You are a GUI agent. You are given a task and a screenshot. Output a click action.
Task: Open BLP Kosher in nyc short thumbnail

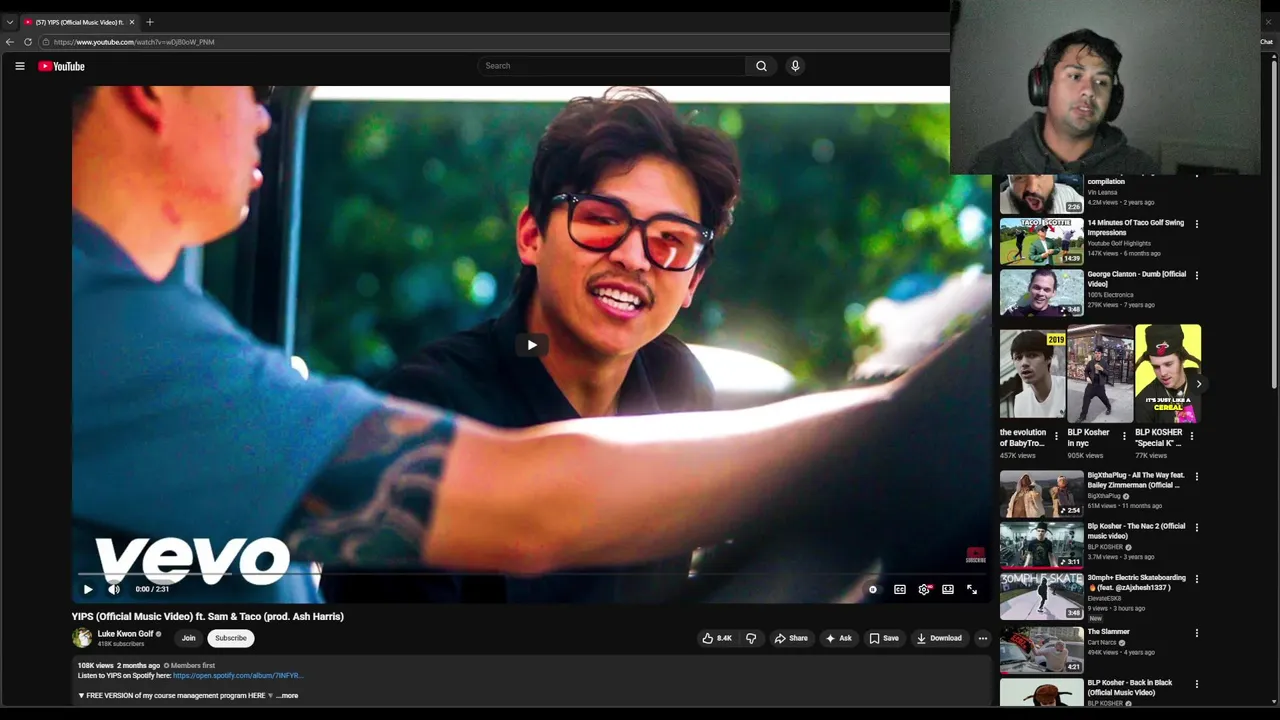tap(1100, 372)
